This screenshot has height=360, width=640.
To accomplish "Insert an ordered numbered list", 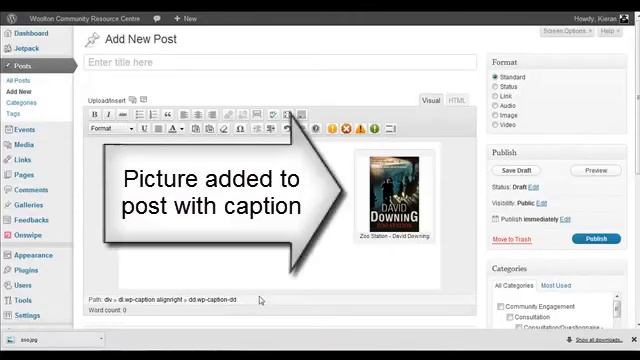I will [x=153, y=115].
